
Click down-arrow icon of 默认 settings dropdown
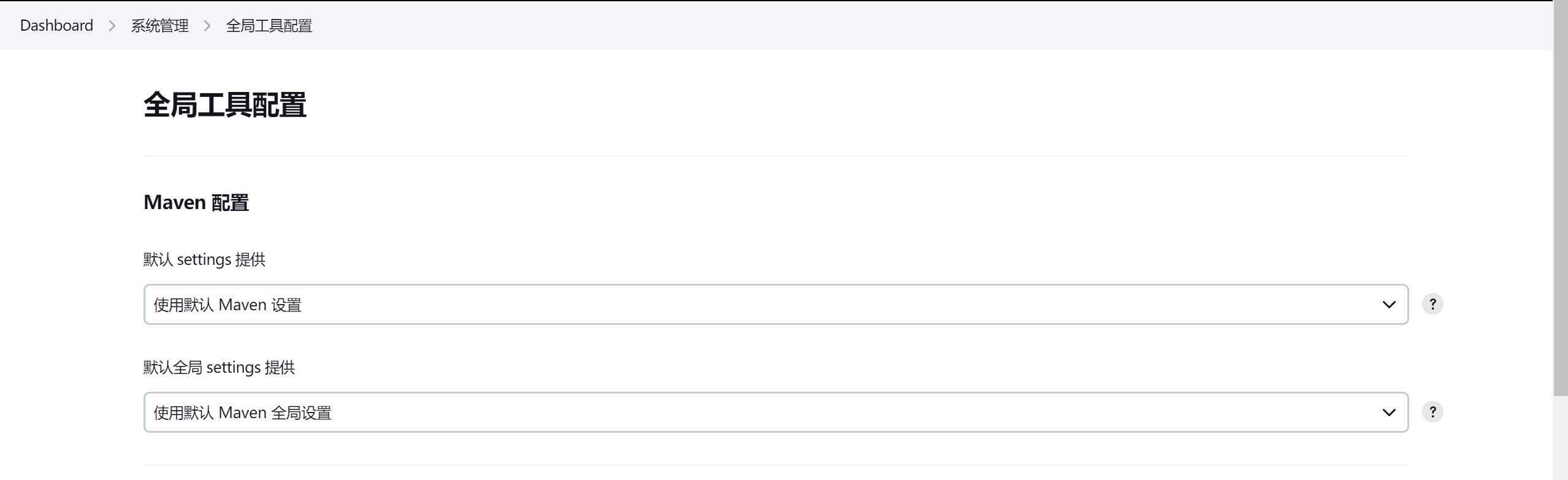[x=1389, y=305]
